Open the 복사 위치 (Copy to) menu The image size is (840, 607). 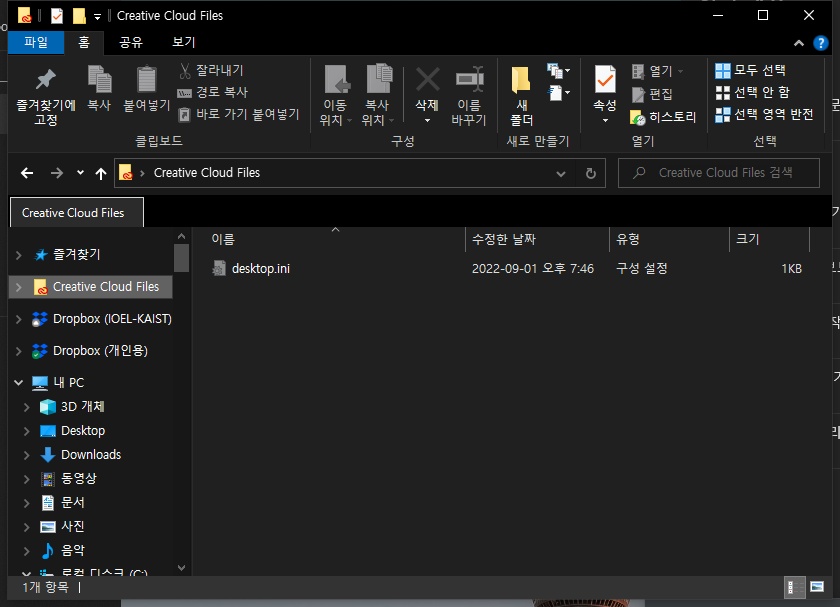coord(378,96)
